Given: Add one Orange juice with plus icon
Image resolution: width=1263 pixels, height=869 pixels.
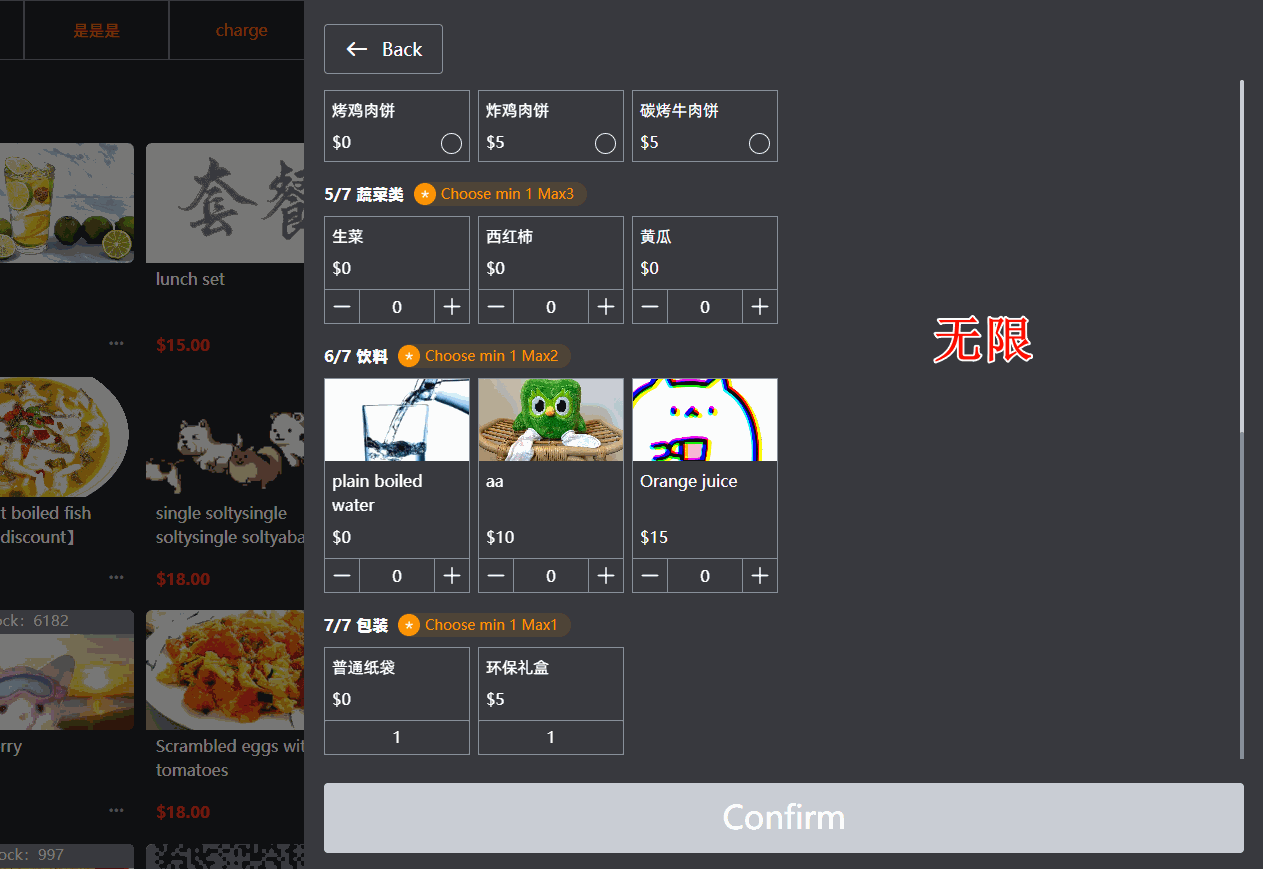Looking at the screenshot, I should (x=760, y=576).
